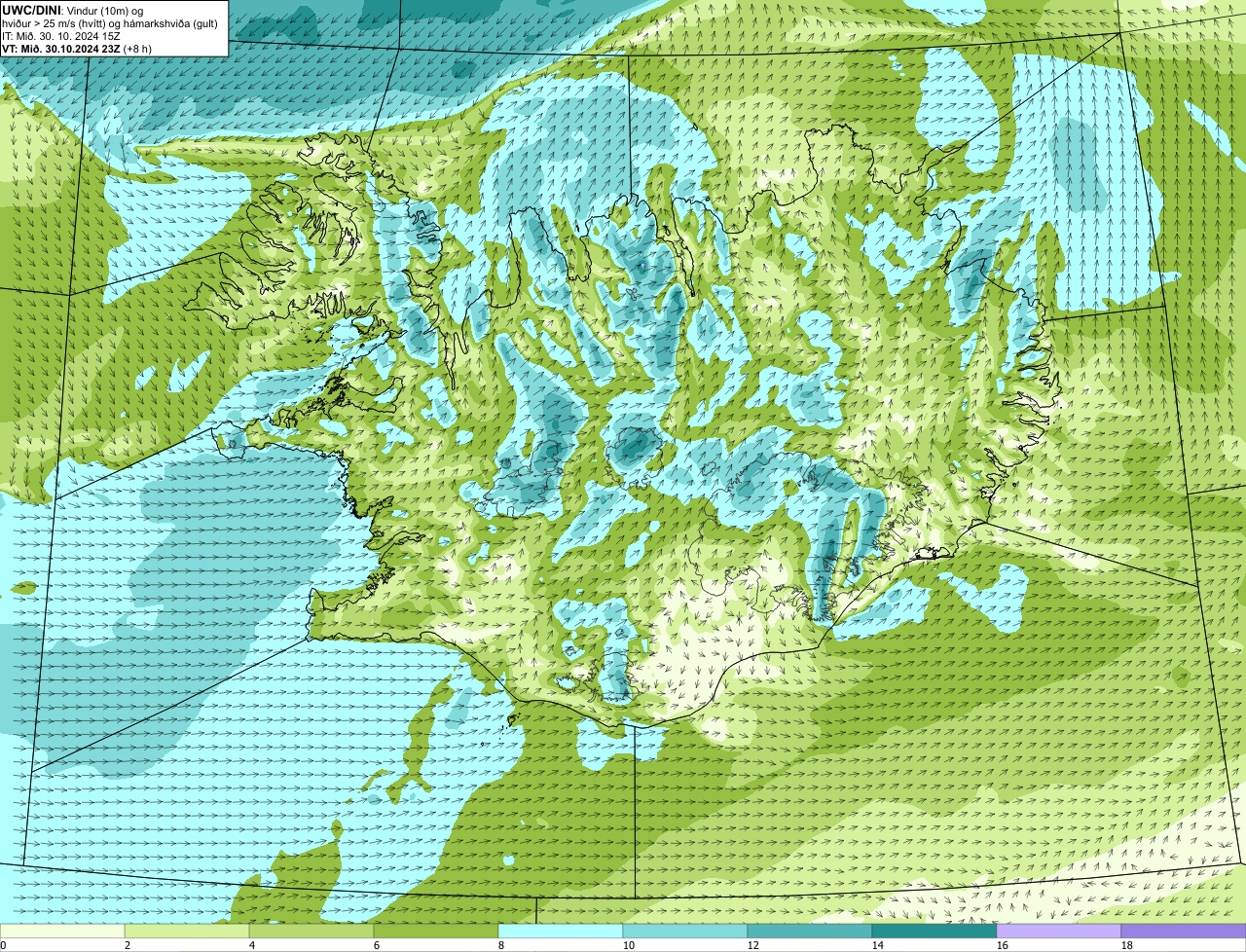Click the title text "UWC/DINI: Vindur (10m) og"

coord(73,10)
